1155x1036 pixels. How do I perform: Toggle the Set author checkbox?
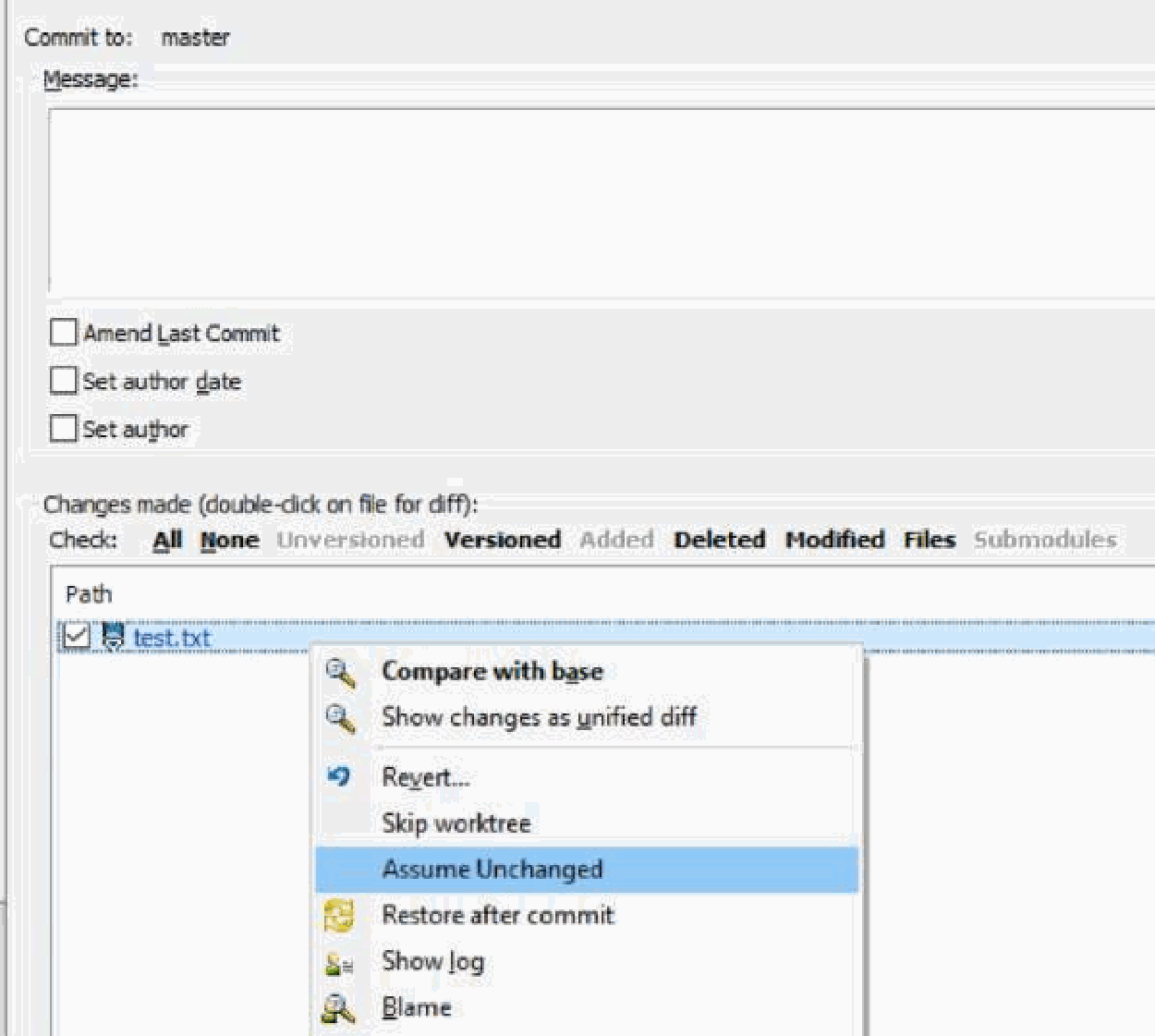[x=63, y=428]
